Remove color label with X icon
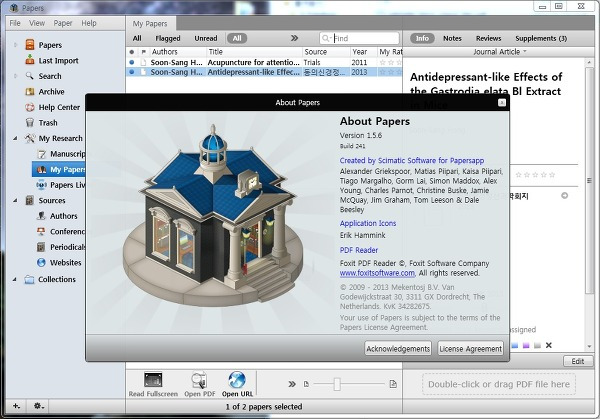600x419 pixels. pos(548,345)
